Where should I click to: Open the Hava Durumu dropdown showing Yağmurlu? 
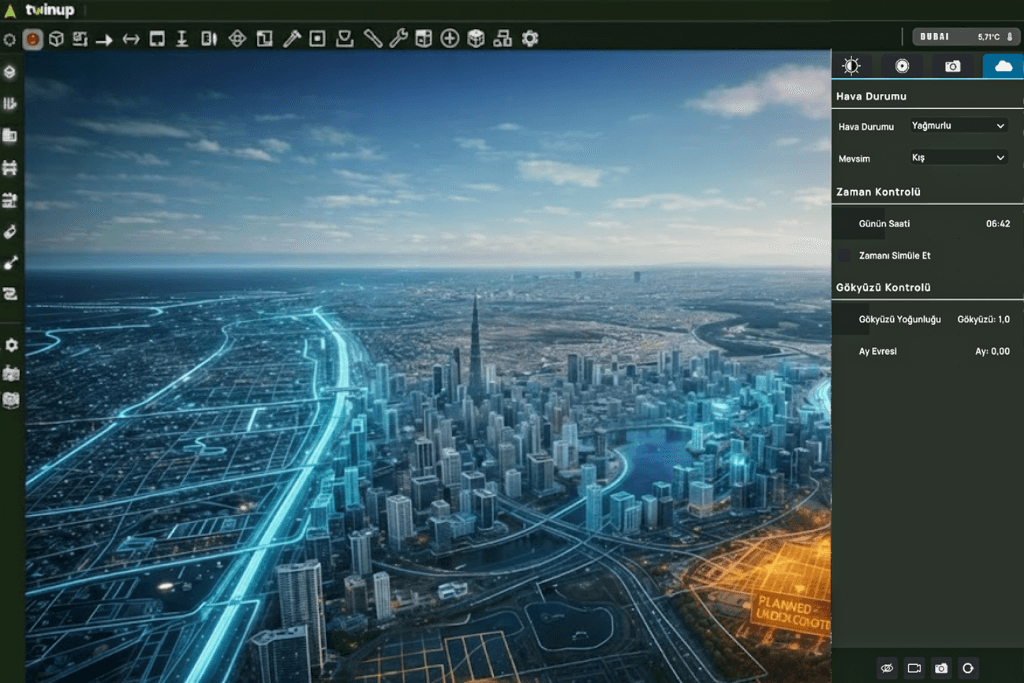pyautogui.click(x=958, y=125)
